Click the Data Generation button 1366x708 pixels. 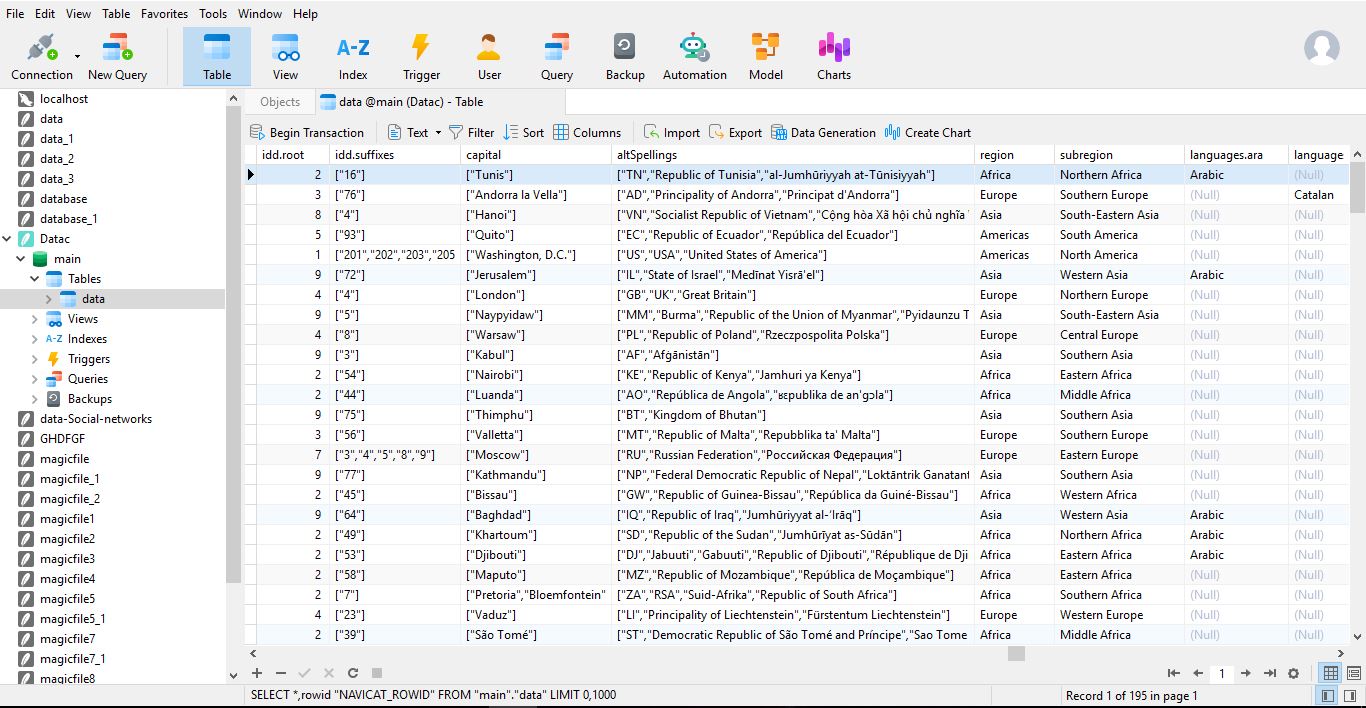tap(822, 133)
